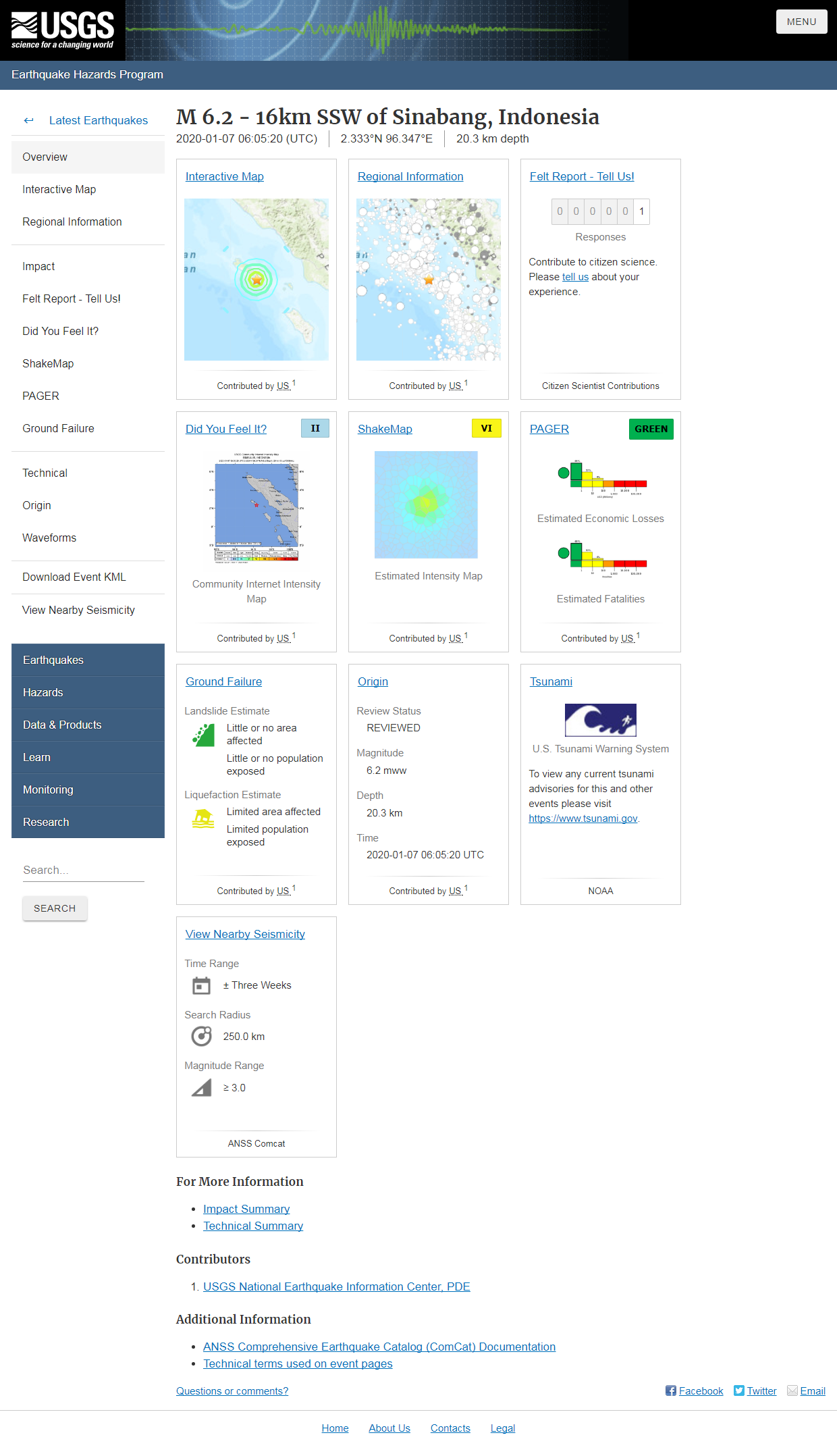Click the green PAGER alert badge
Screen dimensions: 837x1456
pos(651,429)
